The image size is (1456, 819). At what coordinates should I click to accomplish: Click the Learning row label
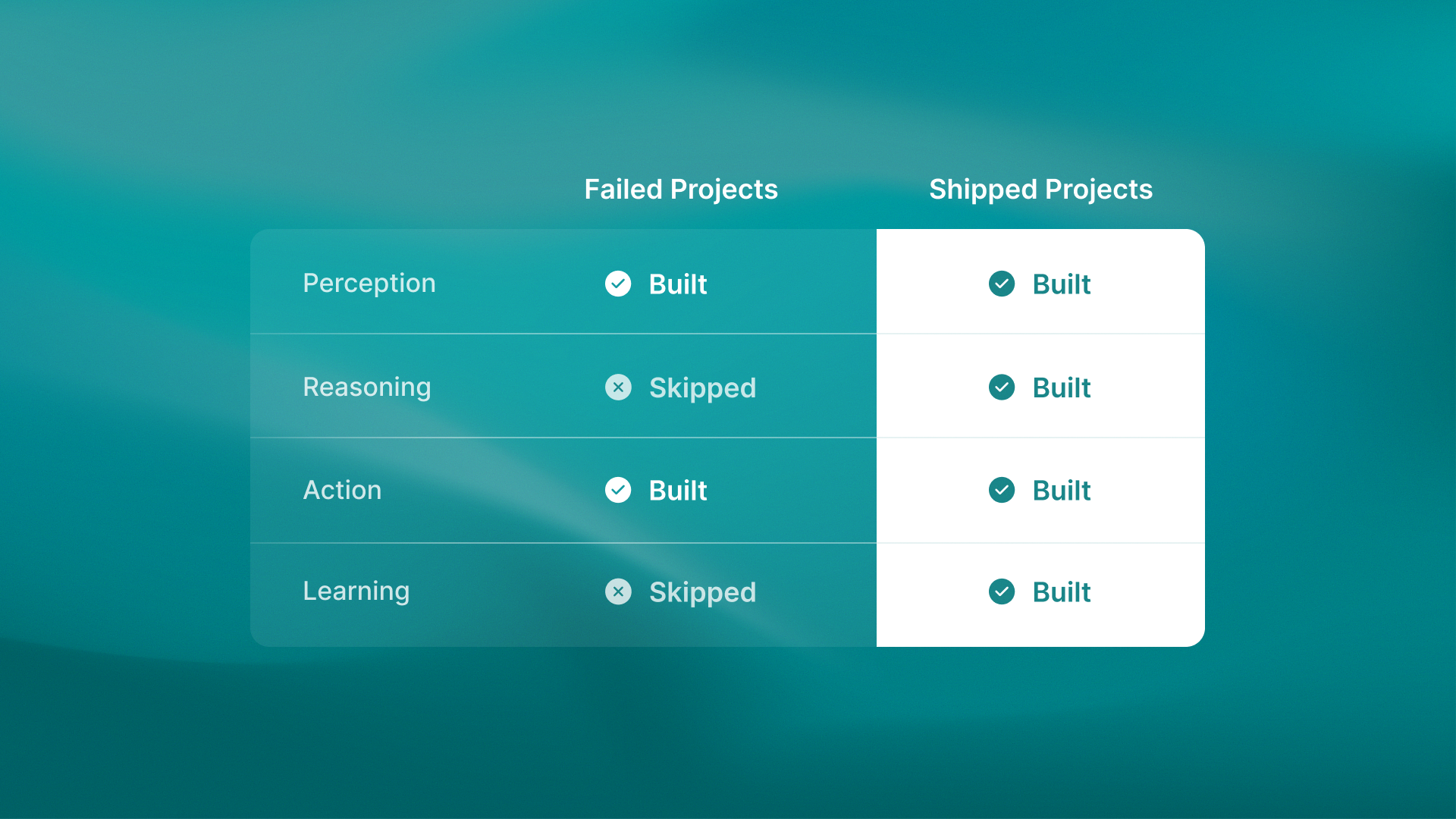click(356, 591)
